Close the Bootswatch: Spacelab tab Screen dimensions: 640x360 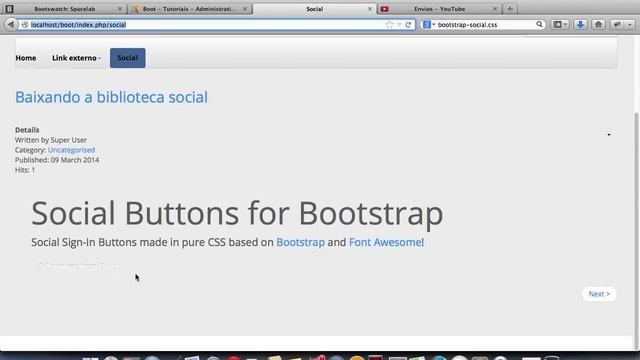point(120,9)
